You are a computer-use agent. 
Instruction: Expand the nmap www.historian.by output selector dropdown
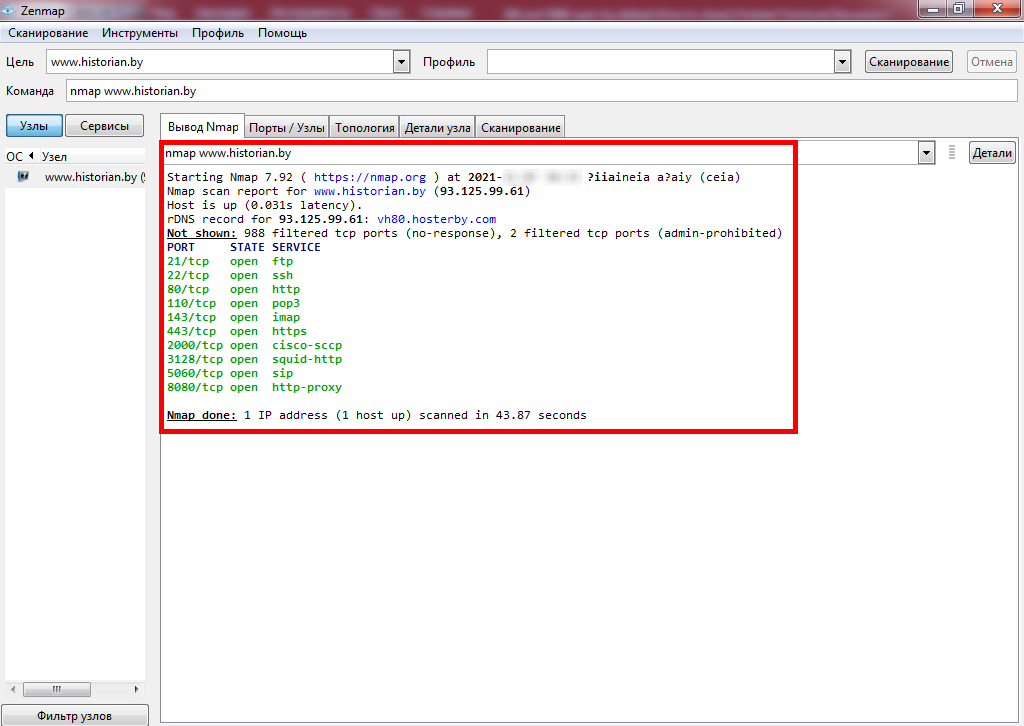[x=926, y=153]
